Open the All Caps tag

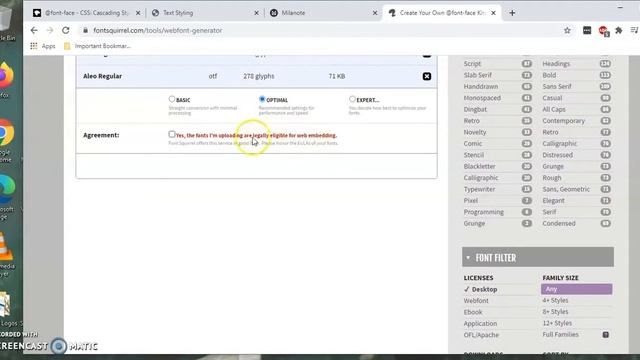[x=554, y=109]
